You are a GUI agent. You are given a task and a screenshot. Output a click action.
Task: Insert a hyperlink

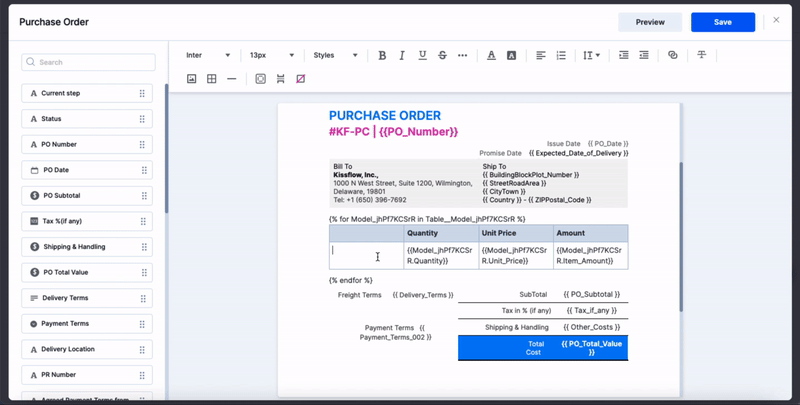click(x=673, y=56)
